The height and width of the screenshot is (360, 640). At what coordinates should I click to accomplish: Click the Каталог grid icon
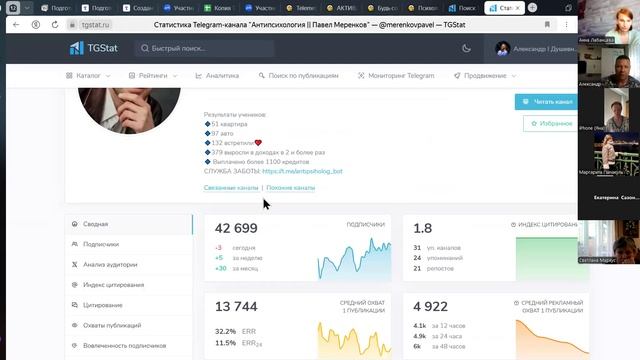click(x=69, y=76)
